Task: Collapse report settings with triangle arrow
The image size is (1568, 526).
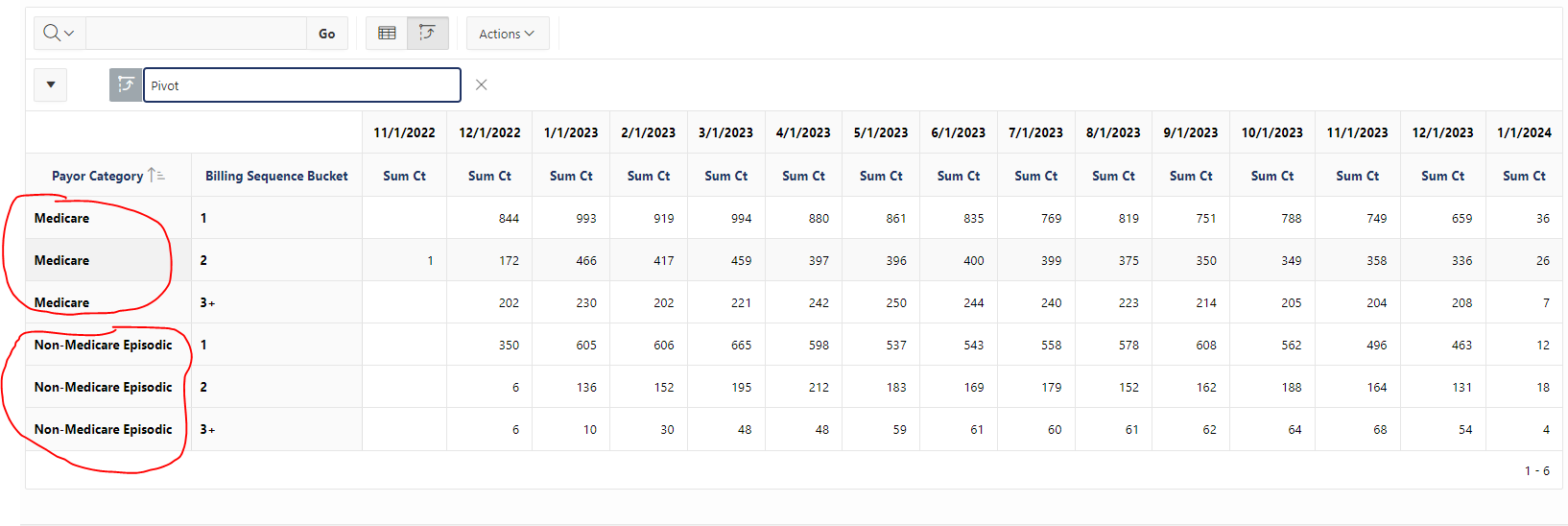Action: (x=51, y=85)
